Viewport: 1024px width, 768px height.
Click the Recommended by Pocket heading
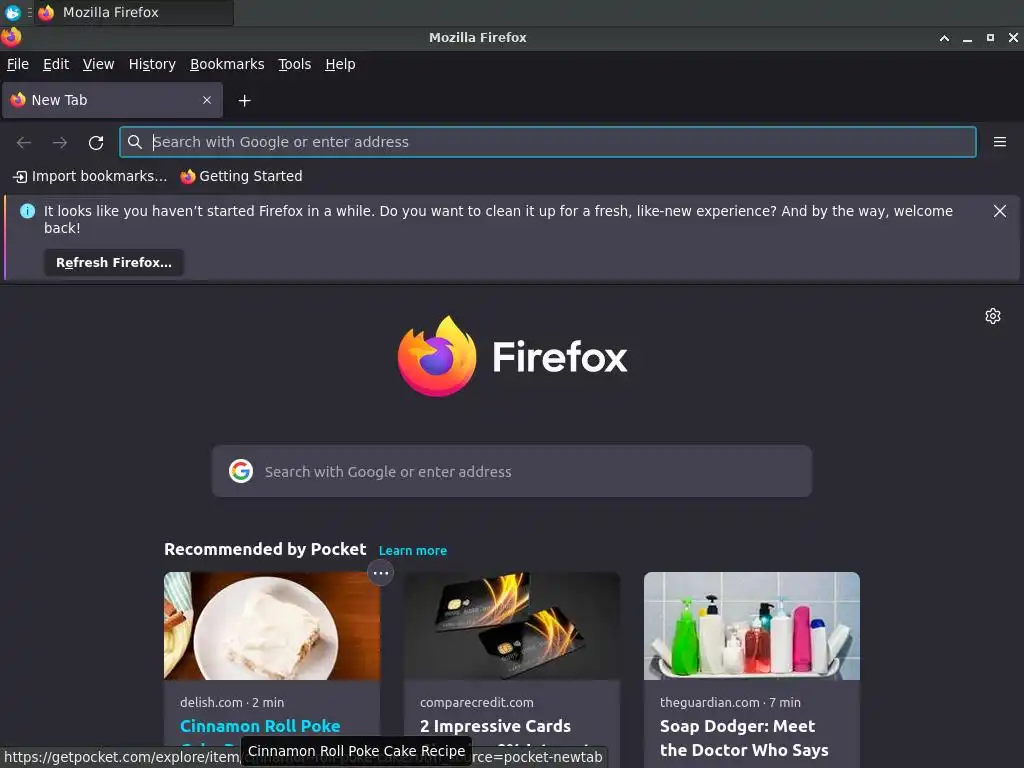click(265, 549)
